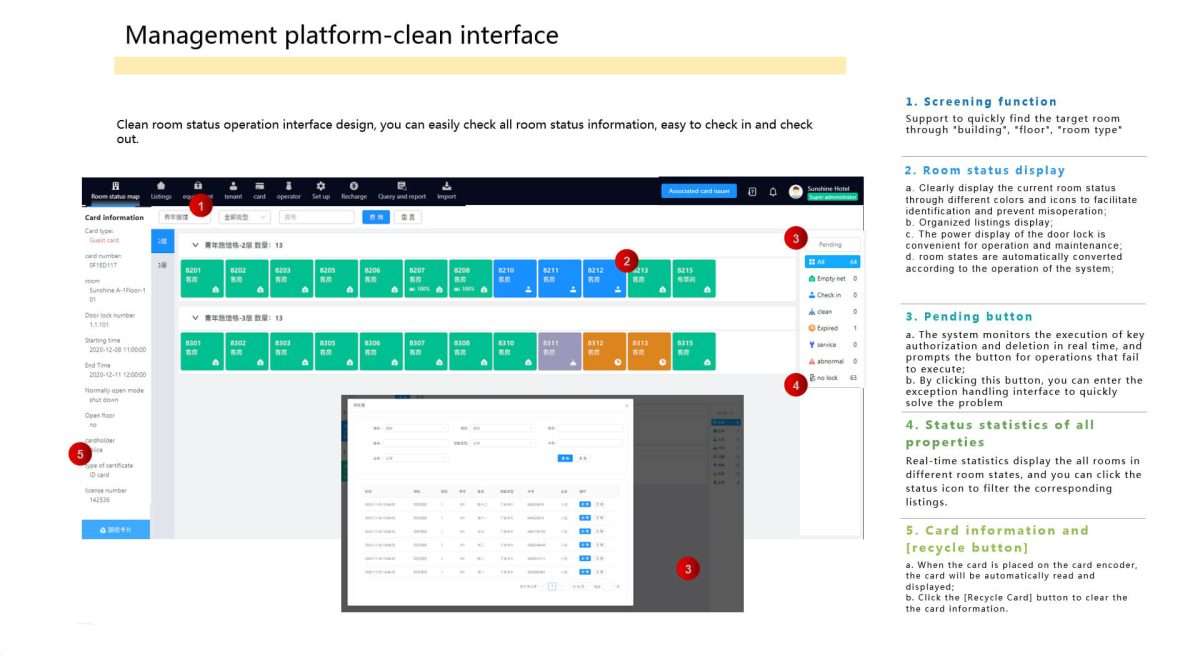Open the card menu icon

(x=259, y=186)
